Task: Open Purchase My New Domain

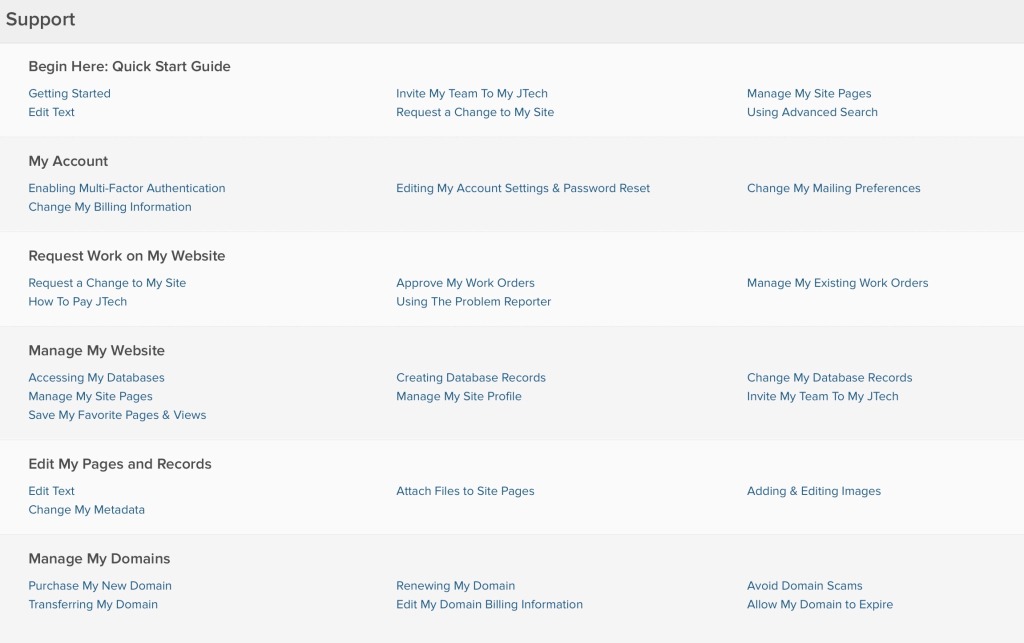Action: tap(100, 586)
